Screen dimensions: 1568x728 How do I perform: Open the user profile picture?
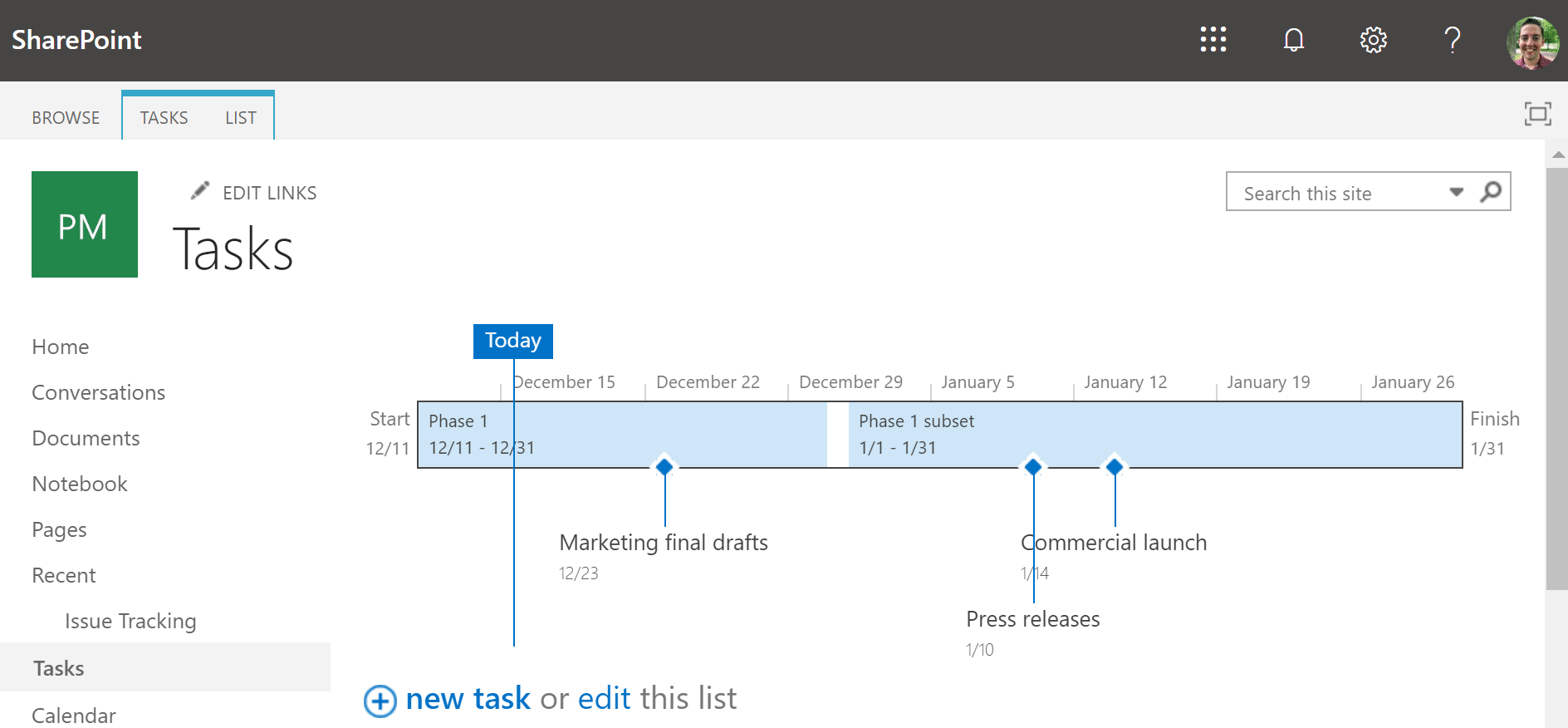[x=1532, y=42]
